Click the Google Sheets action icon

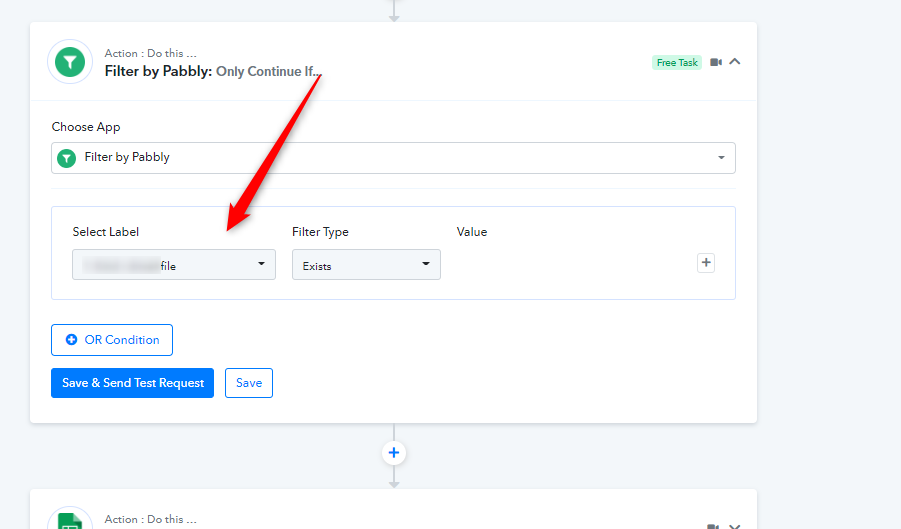(x=70, y=521)
